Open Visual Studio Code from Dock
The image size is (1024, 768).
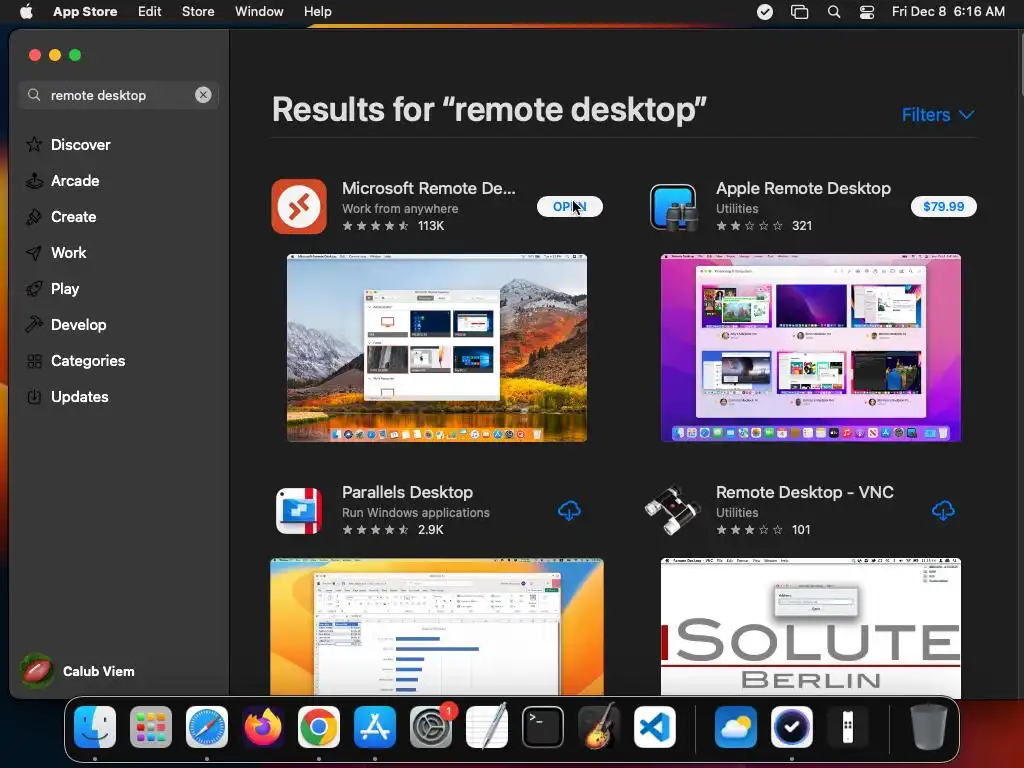click(x=654, y=726)
